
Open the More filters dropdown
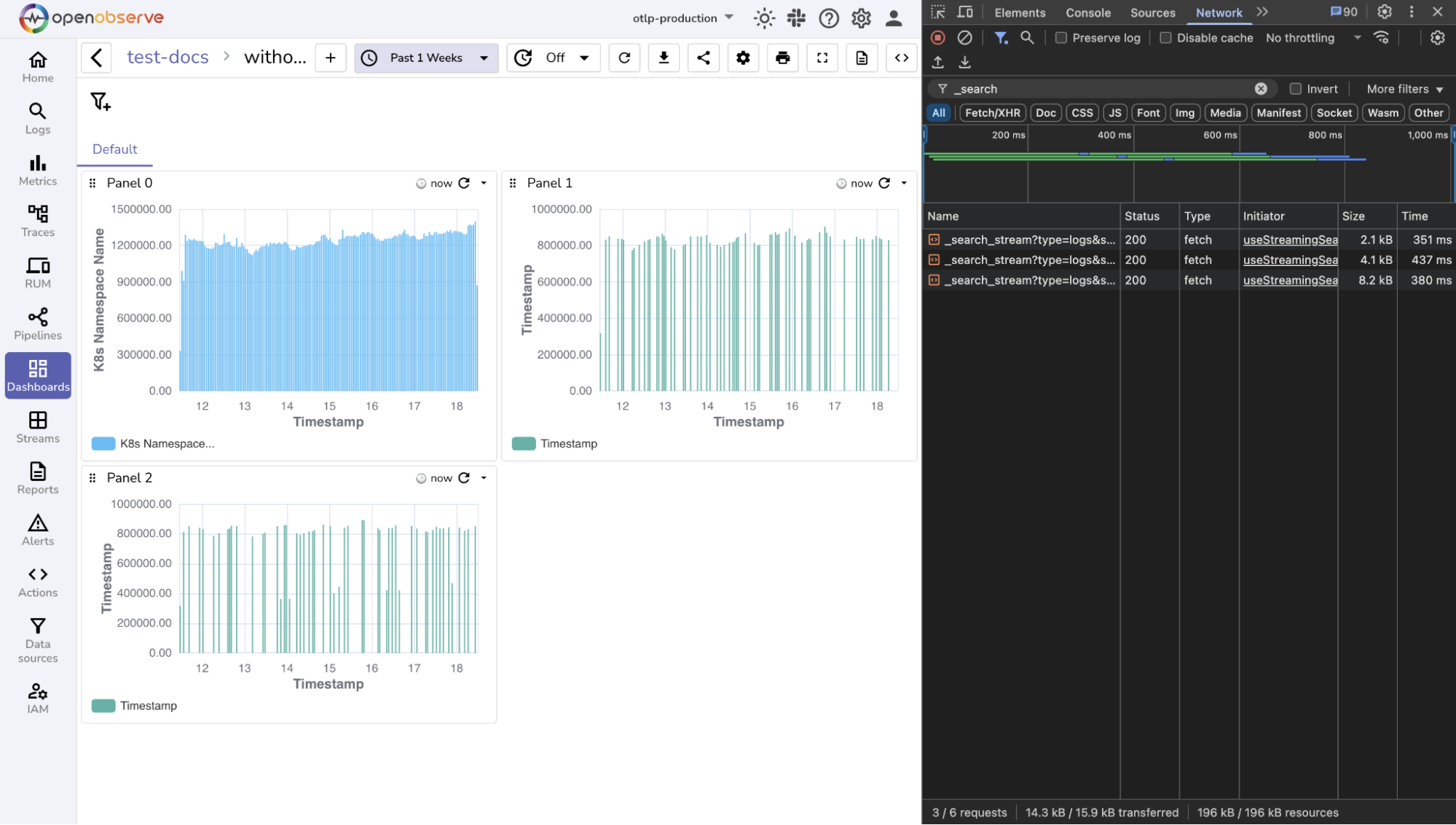point(1403,88)
